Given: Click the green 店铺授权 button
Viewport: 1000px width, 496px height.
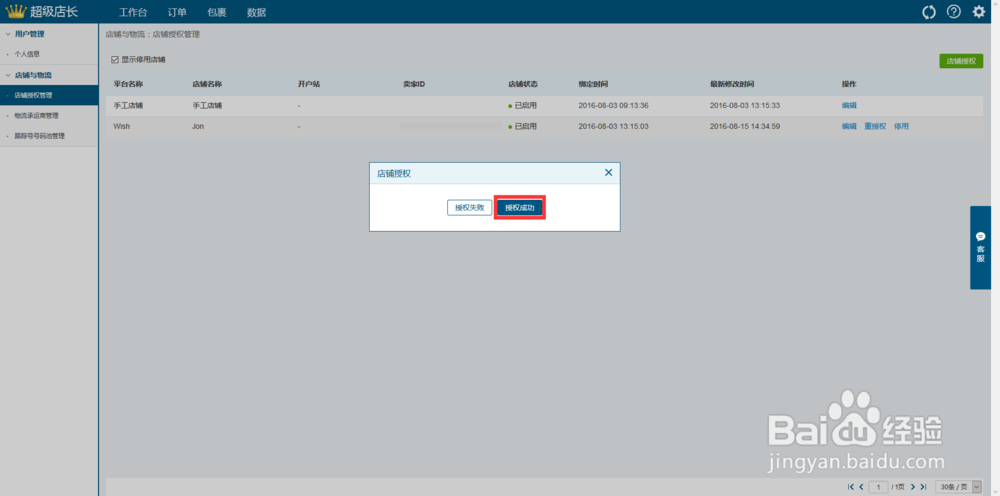Looking at the screenshot, I should point(960,61).
